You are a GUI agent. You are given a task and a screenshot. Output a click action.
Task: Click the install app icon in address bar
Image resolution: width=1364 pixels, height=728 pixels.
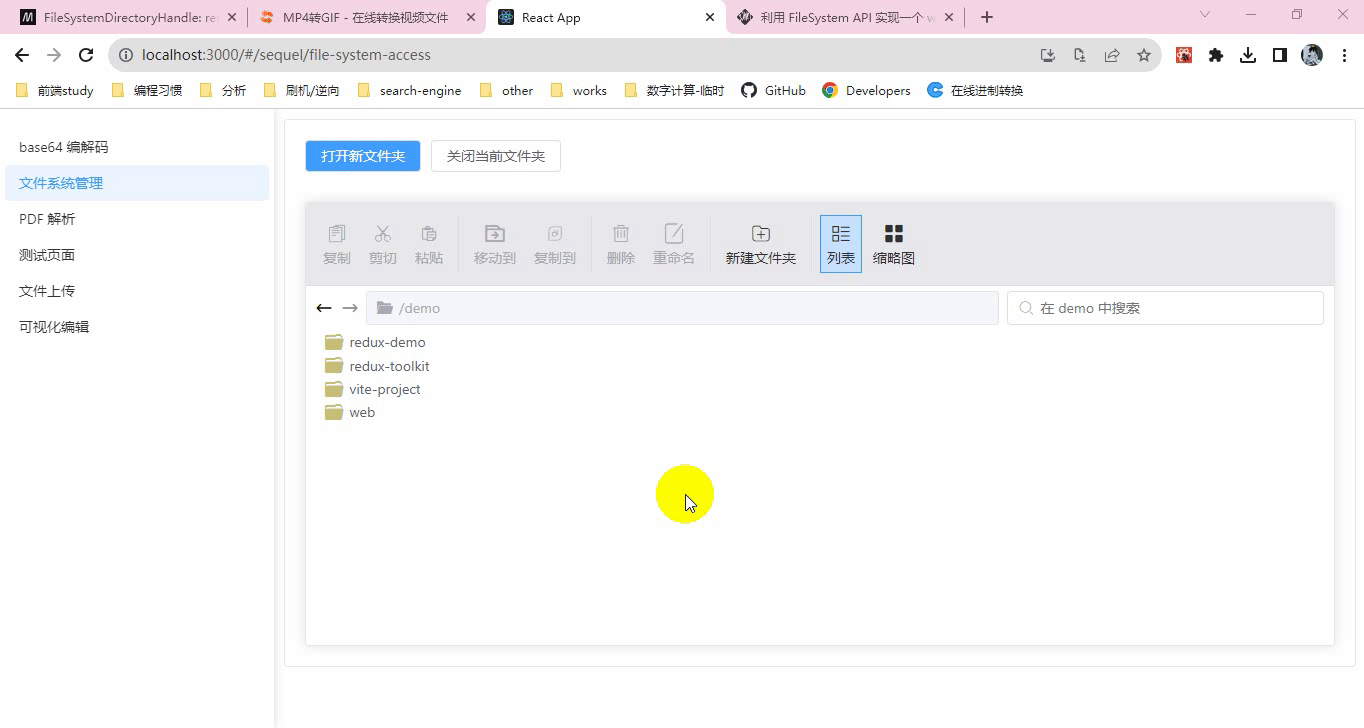[1048, 55]
